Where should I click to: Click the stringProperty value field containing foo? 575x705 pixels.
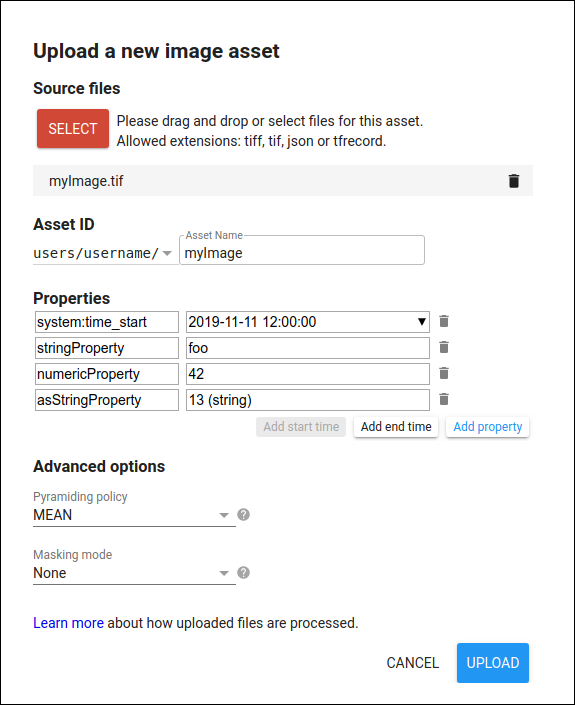point(308,348)
